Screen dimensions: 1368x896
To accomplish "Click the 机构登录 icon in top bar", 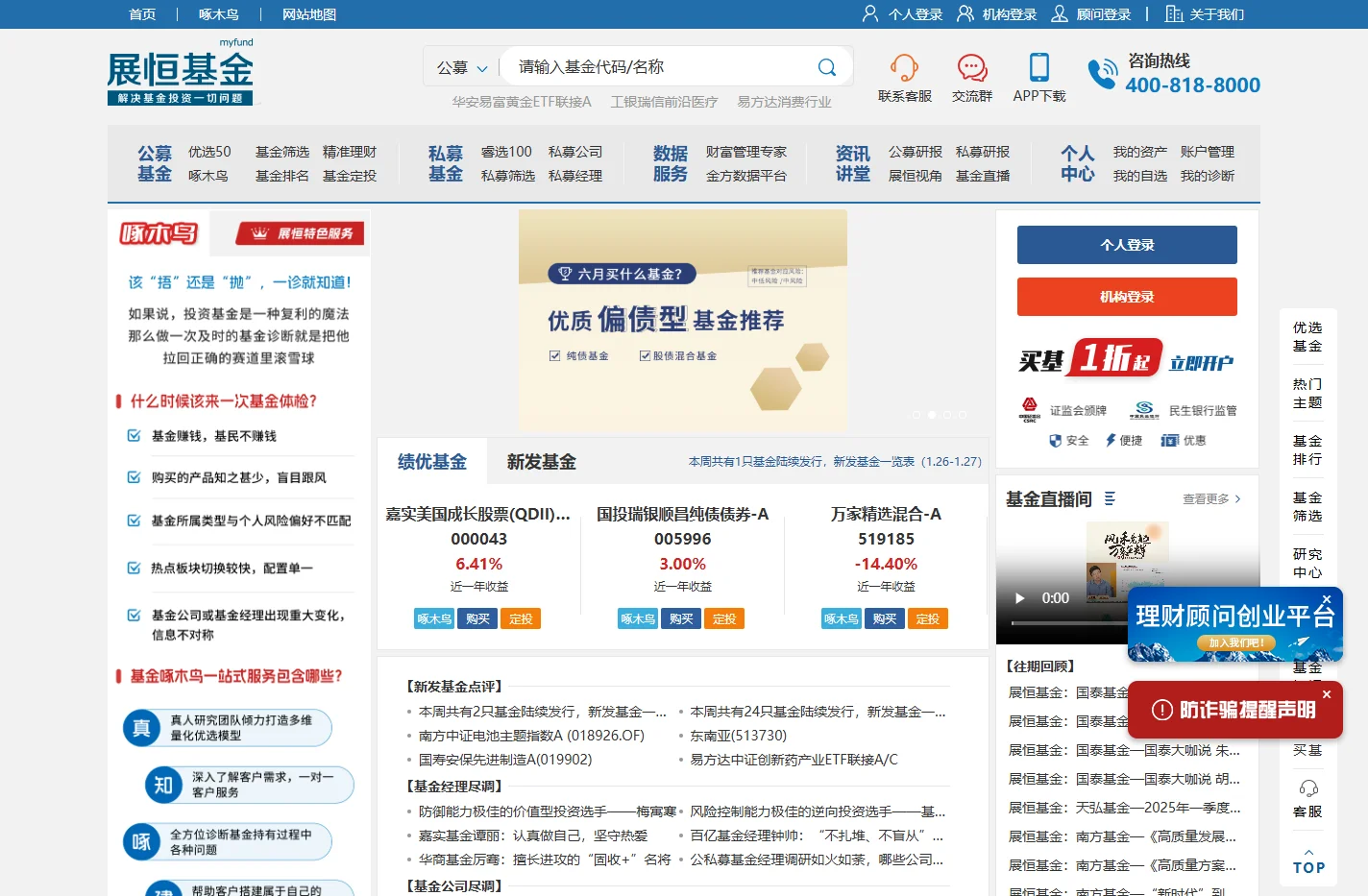I will [x=965, y=13].
